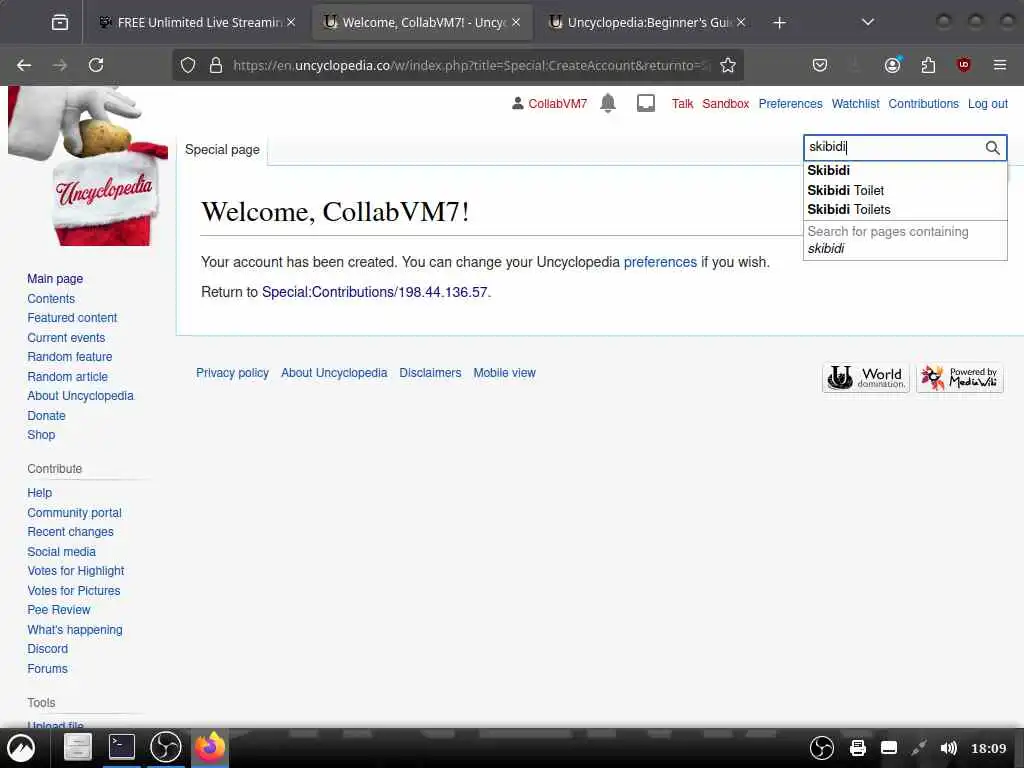The image size is (1024, 768).
Task: Click the Uncyclopedia potato stocking logo
Action: point(88,167)
